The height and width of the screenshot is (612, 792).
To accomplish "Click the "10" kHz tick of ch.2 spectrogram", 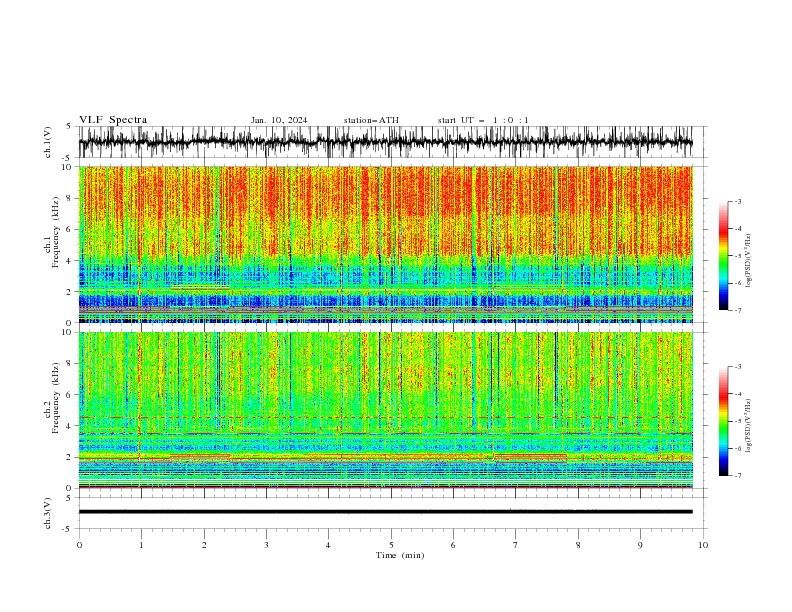I will 69,332.
